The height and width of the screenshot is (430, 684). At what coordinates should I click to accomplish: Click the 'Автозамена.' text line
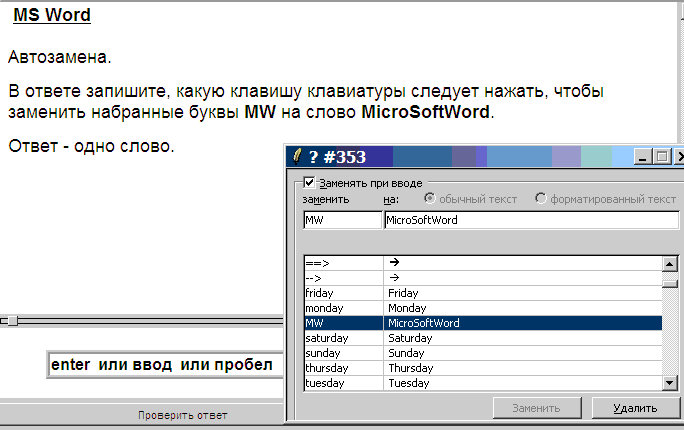click(60, 57)
